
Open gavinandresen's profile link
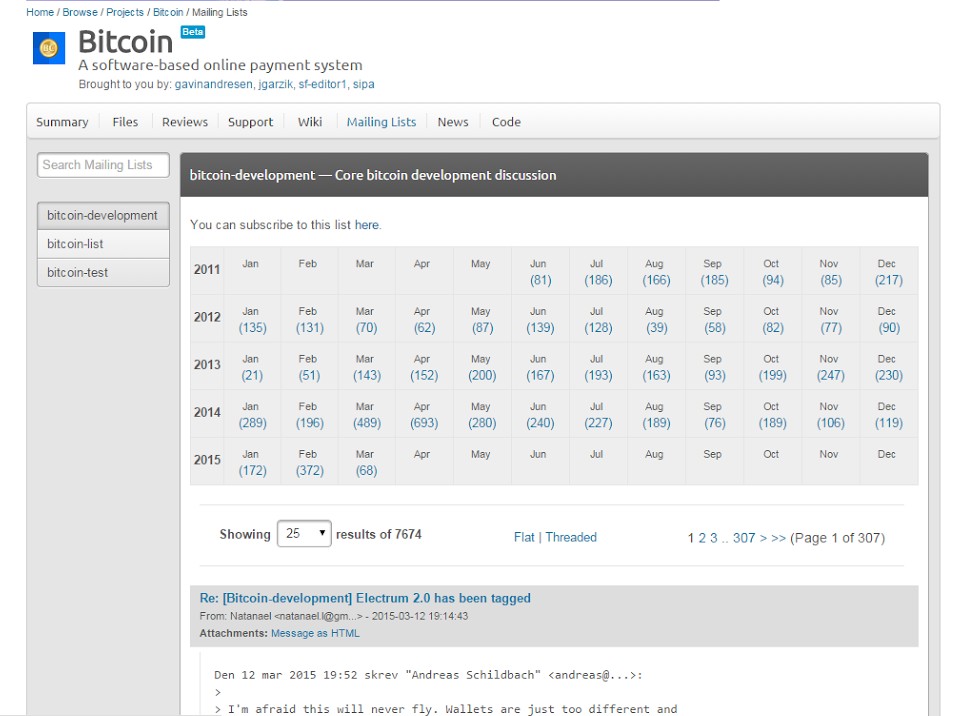coord(214,84)
